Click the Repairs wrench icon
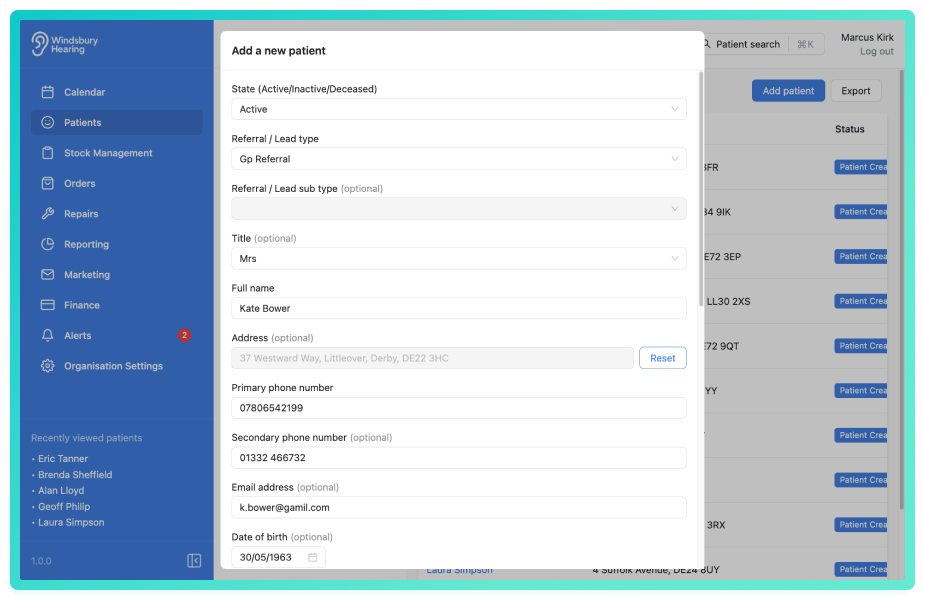Screen dimensions: 925x600 coord(48,214)
